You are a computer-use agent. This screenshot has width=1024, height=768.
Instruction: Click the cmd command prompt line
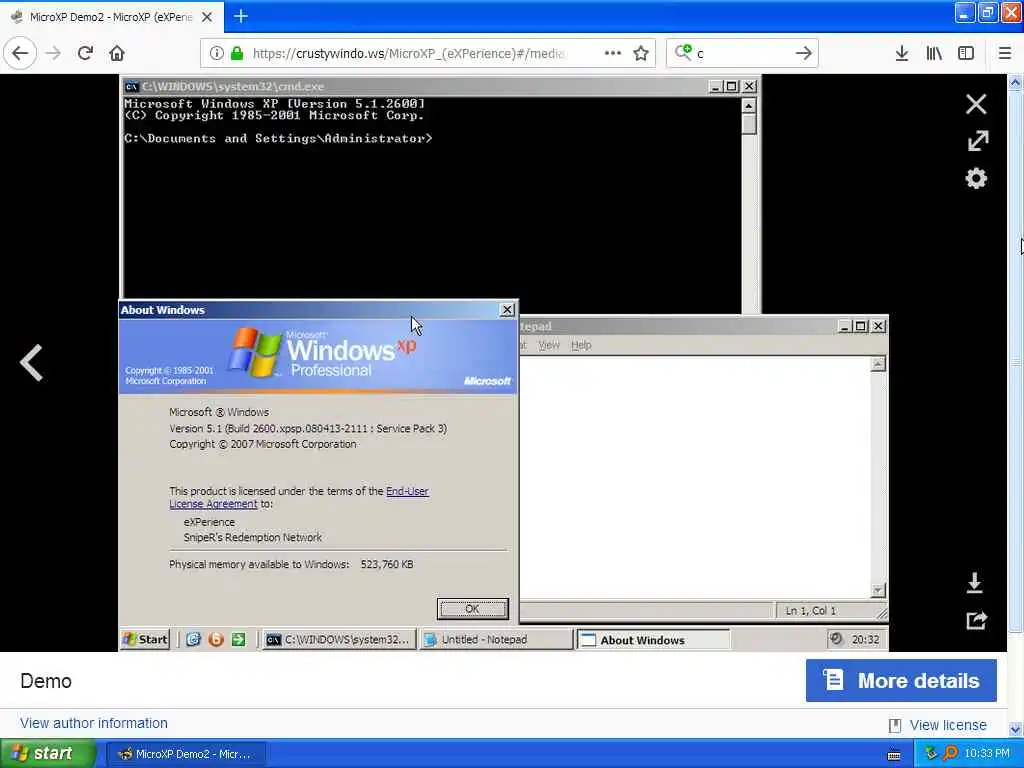coord(278,138)
